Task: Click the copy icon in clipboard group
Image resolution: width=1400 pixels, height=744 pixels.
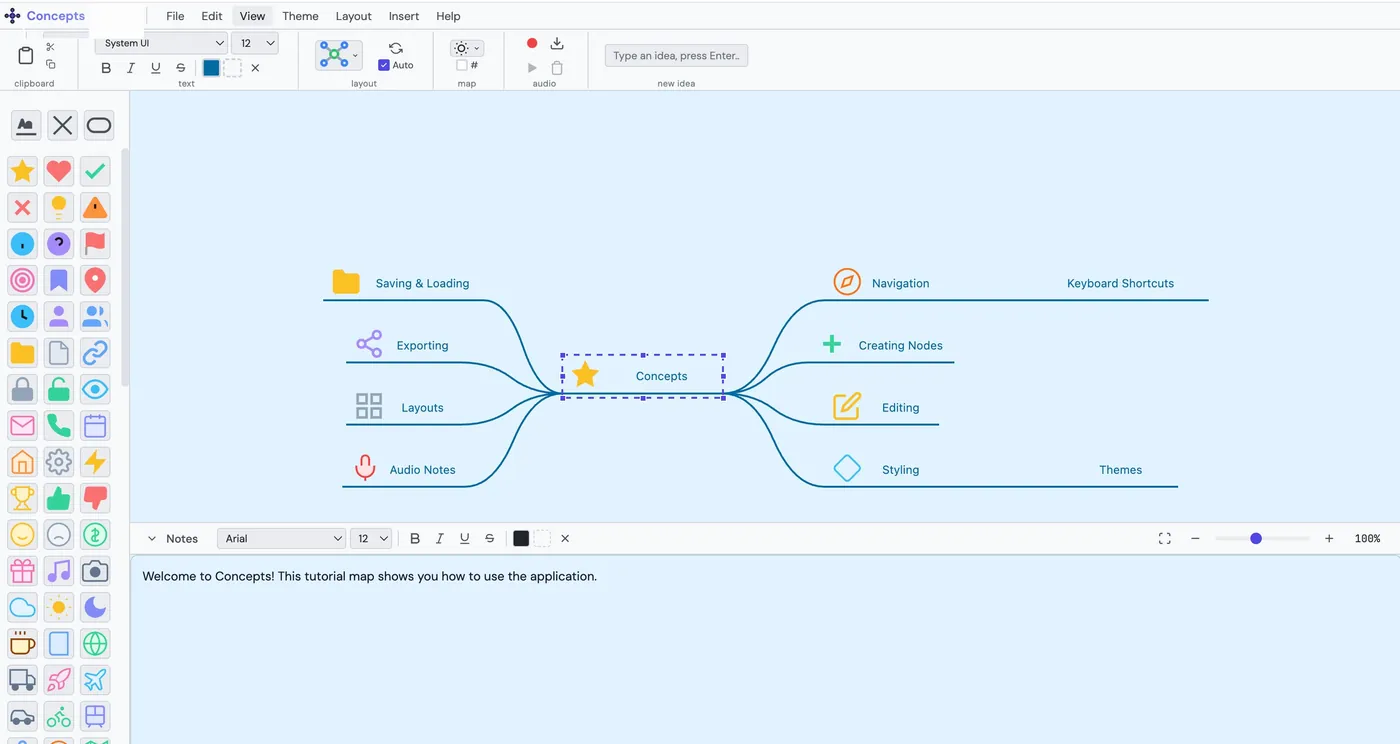Action: [51, 64]
